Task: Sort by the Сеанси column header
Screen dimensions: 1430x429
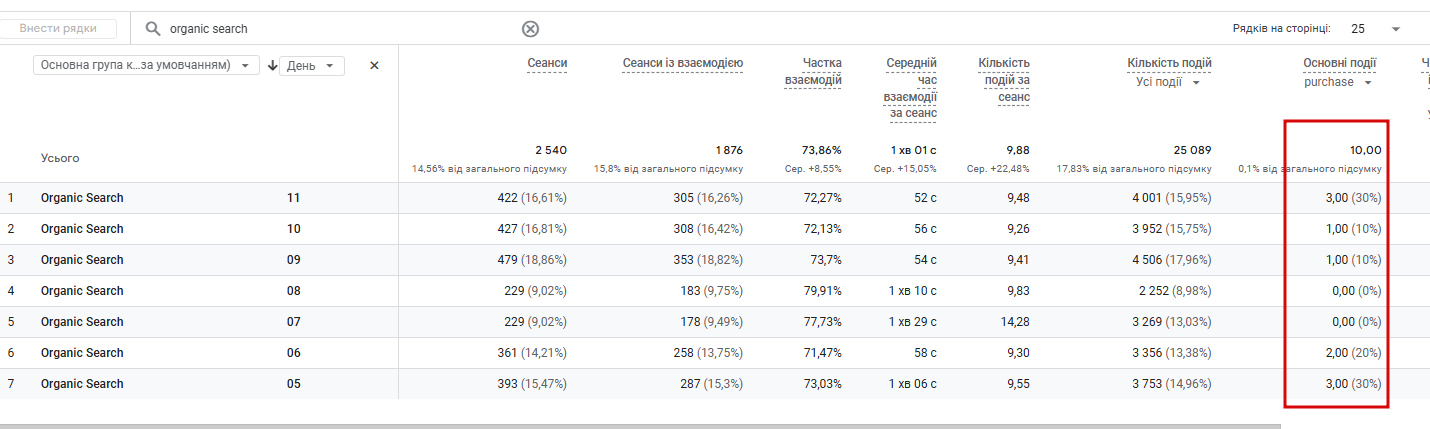Action: [547, 63]
